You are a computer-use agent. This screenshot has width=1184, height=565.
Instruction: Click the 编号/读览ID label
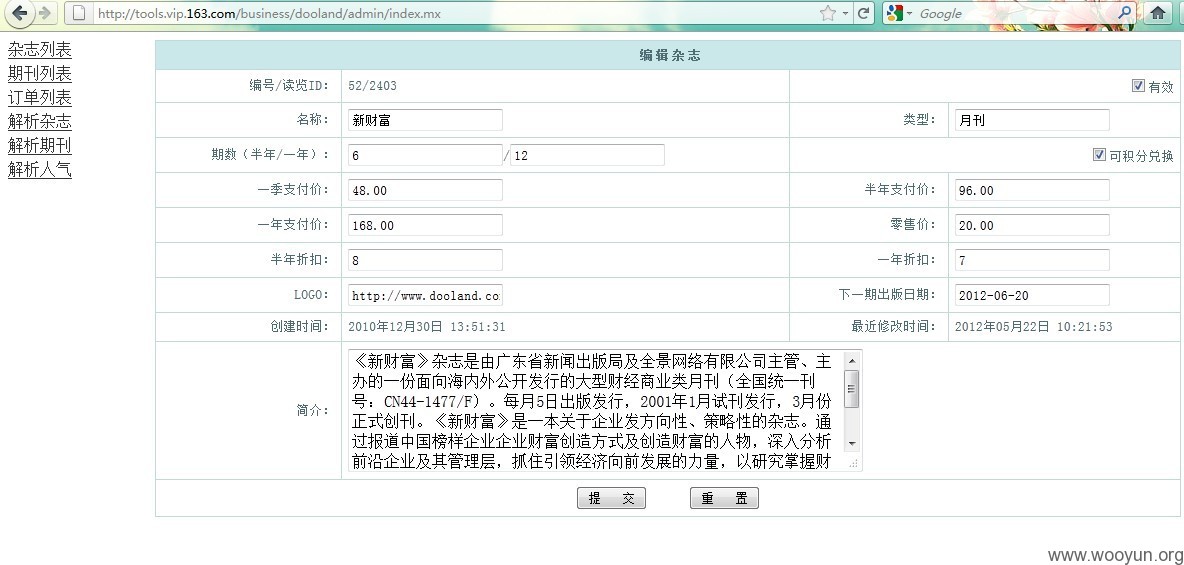tap(289, 85)
